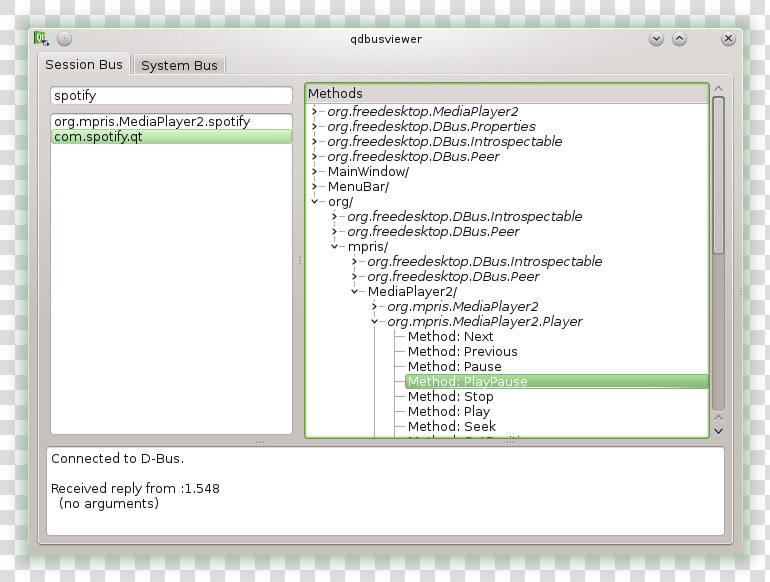The height and width of the screenshot is (582, 770).
Task: Switch to the Session Bus tab
Action: (x=84, y=64)
